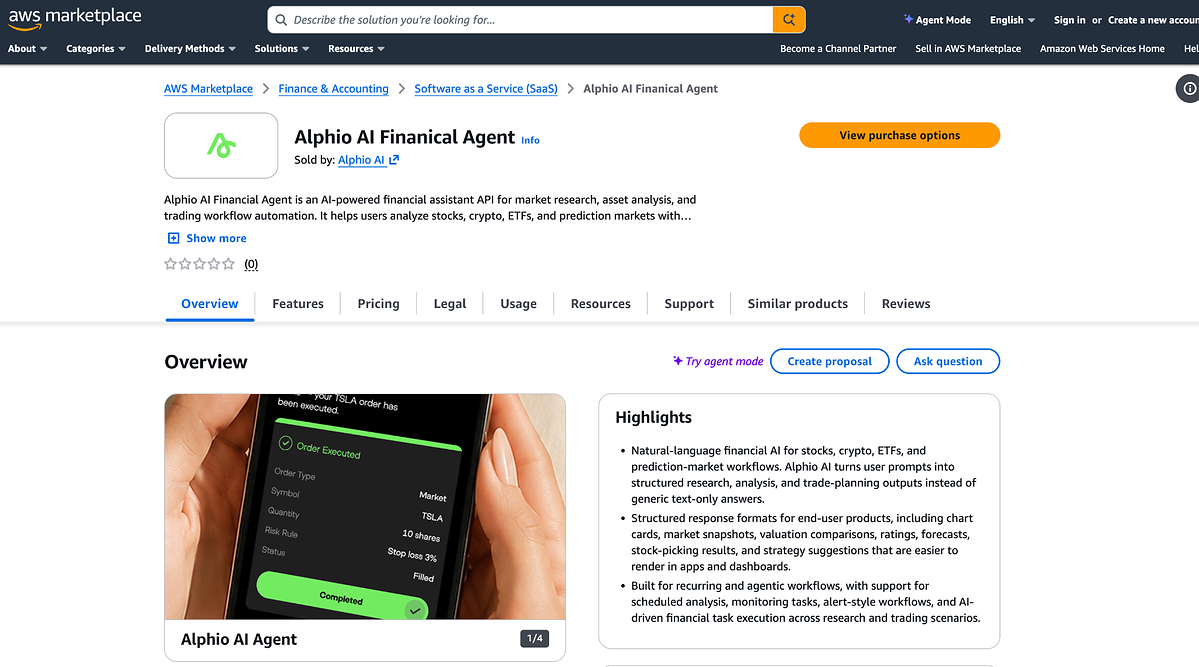Click the orange search magnifier button
Viewport: 1199px width, 667px height.
click(x=788, y=20)
